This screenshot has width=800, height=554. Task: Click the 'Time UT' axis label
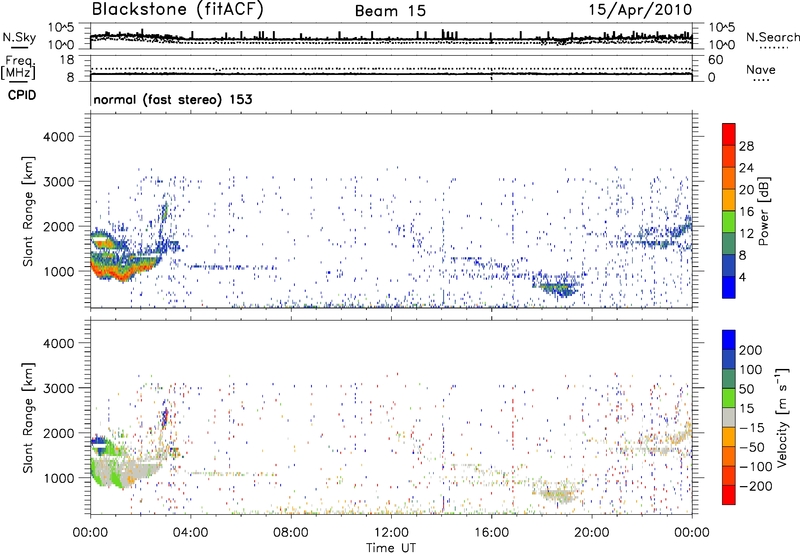point(391,548)
